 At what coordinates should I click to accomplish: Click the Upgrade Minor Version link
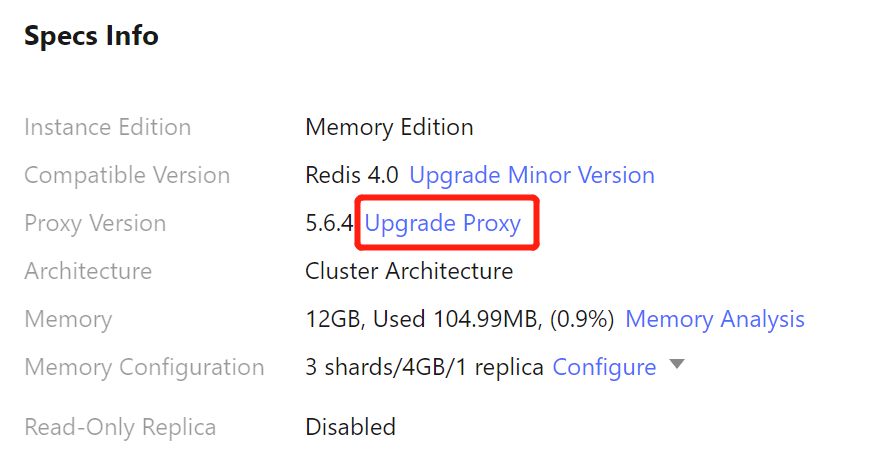[532, 175]
